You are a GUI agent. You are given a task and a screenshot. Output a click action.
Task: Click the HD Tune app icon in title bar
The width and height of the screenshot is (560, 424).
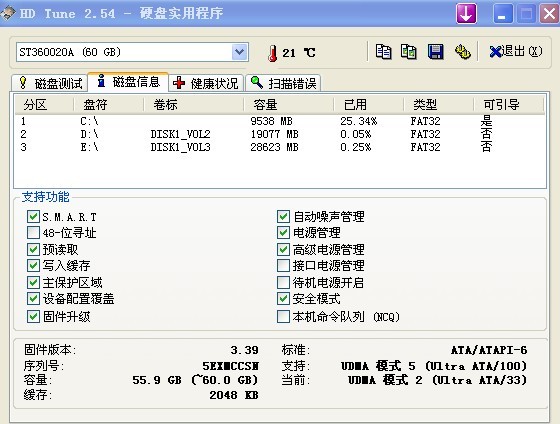coord(8,13)
